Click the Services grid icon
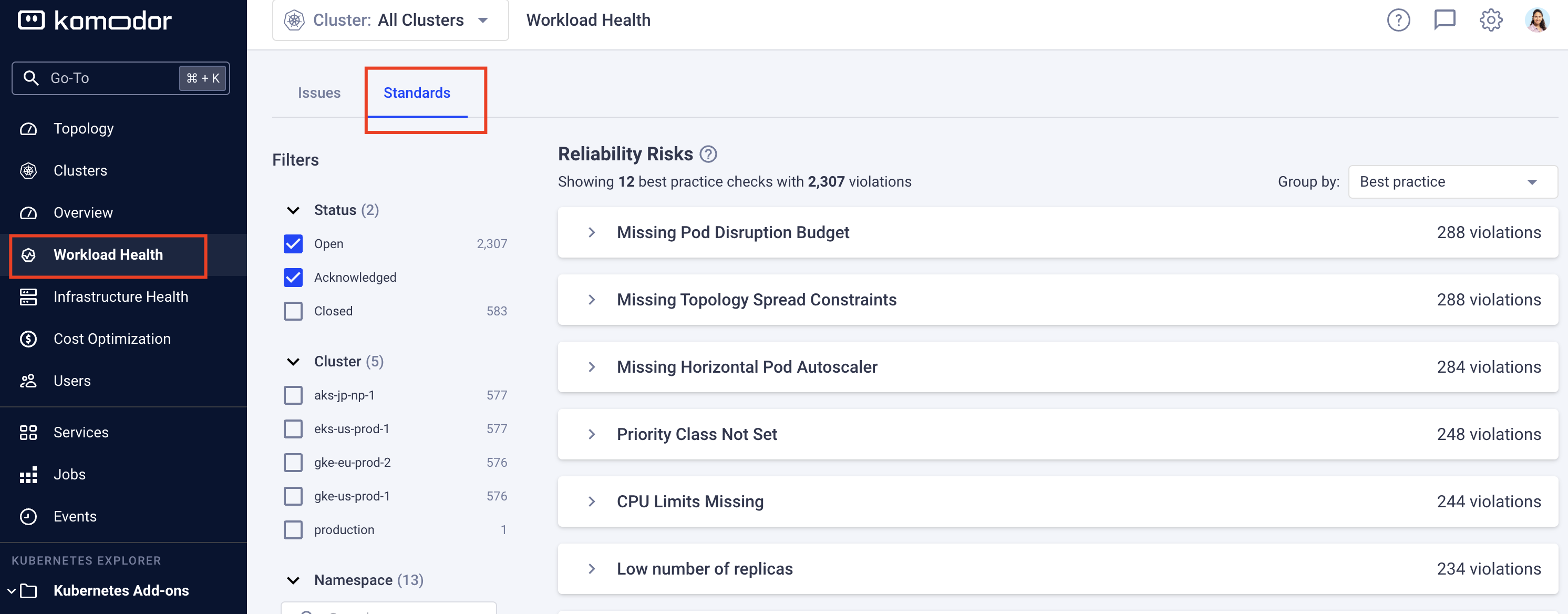This screenshot has height=614, width=1568. (x=28, y=433)
